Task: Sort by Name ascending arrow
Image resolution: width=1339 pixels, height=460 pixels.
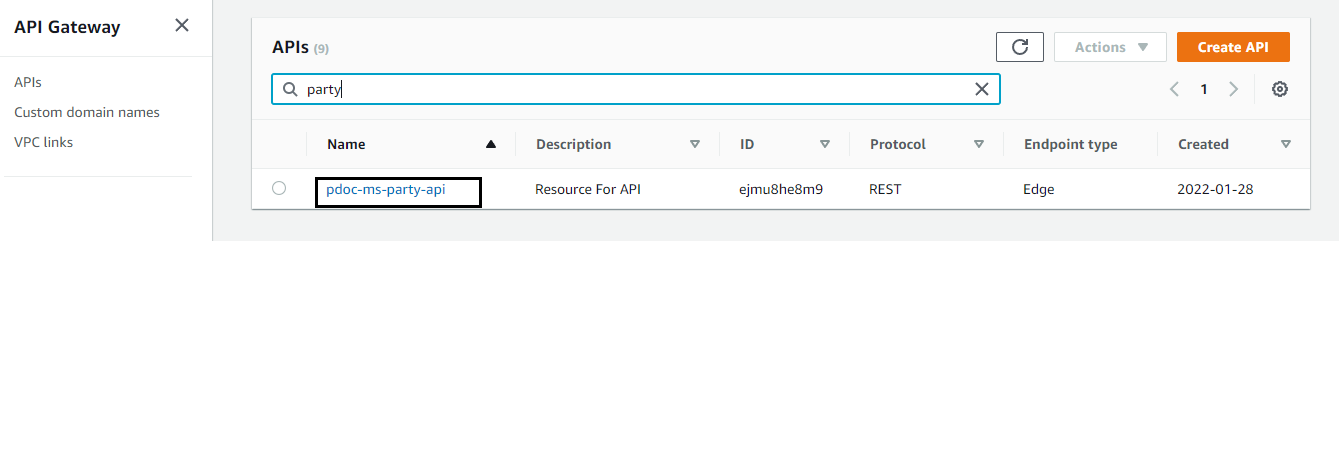Action: coord(490,144)
